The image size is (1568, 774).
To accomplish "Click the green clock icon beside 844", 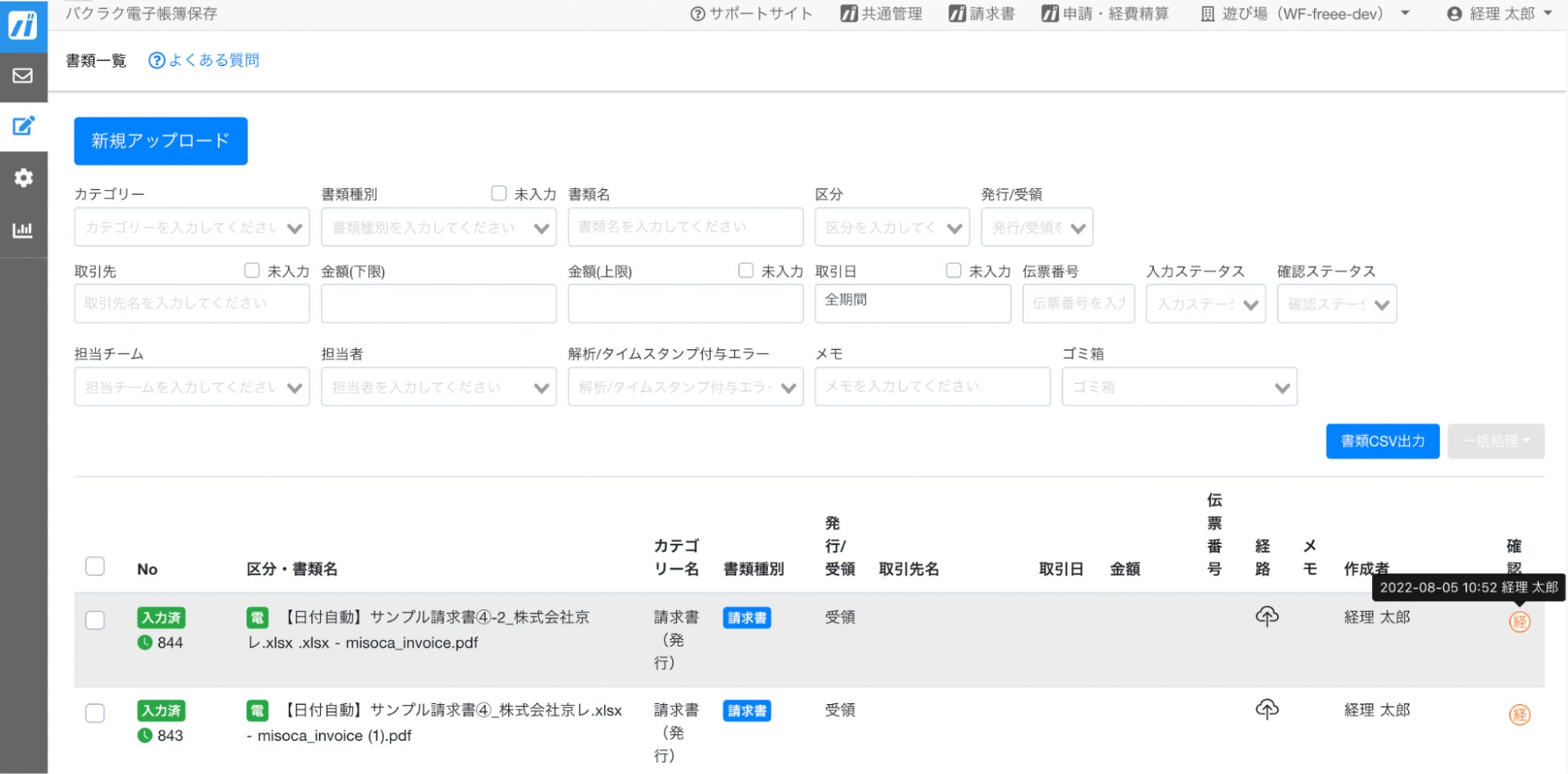I will (x=145, y=643).
